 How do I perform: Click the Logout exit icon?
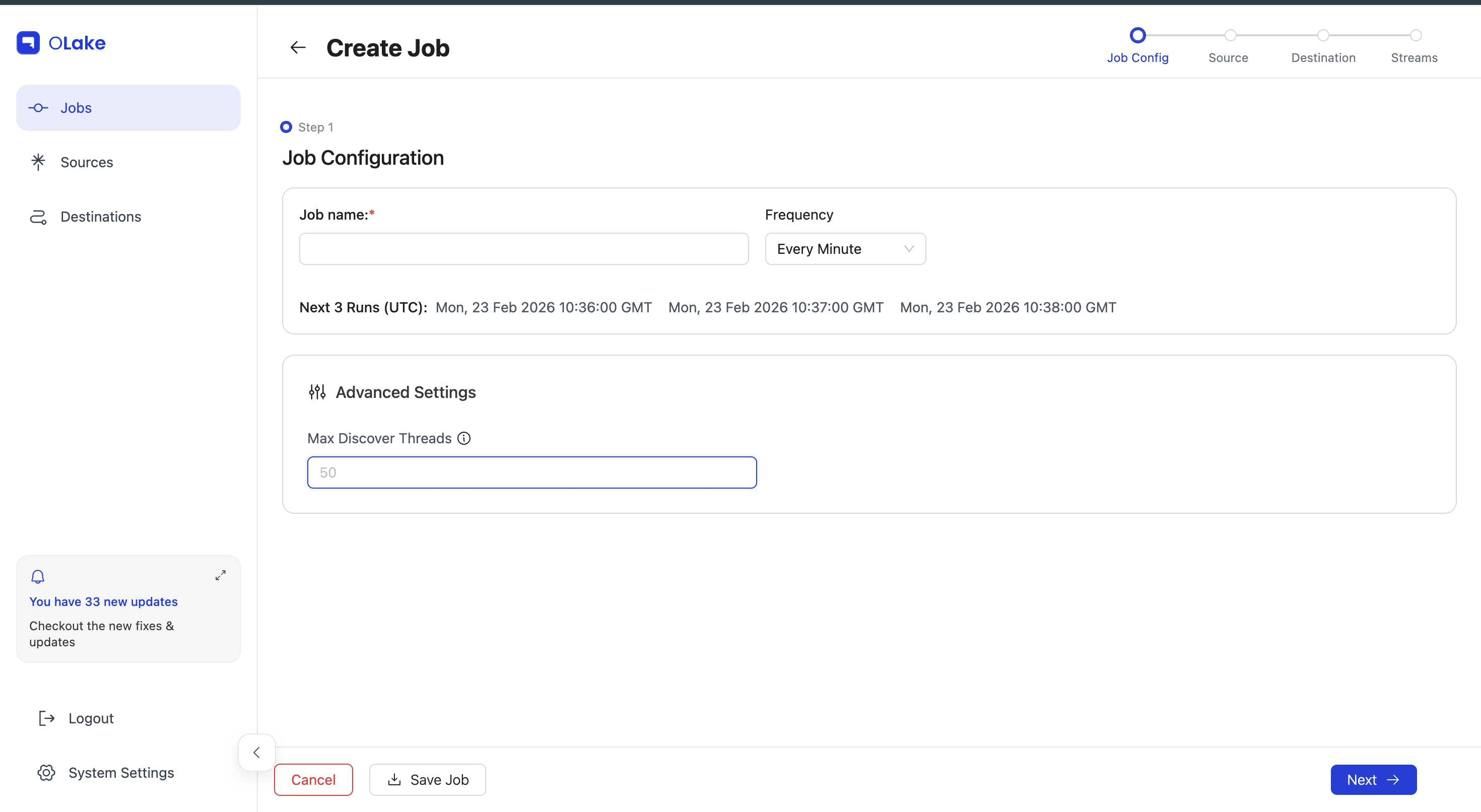pos(46,718)
